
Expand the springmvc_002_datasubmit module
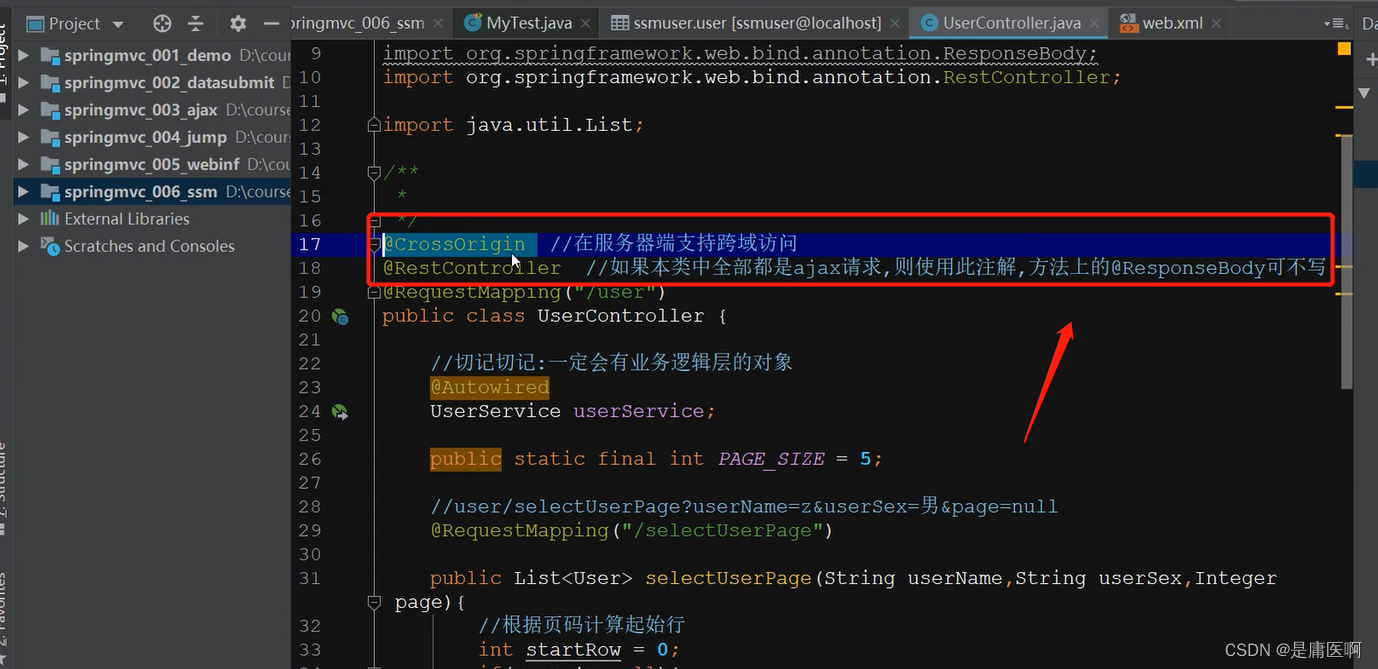pos(24,83)
